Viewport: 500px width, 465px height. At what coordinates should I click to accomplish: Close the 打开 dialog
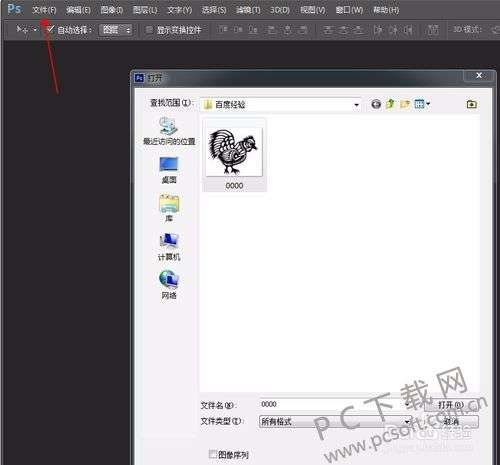point(479,76)
